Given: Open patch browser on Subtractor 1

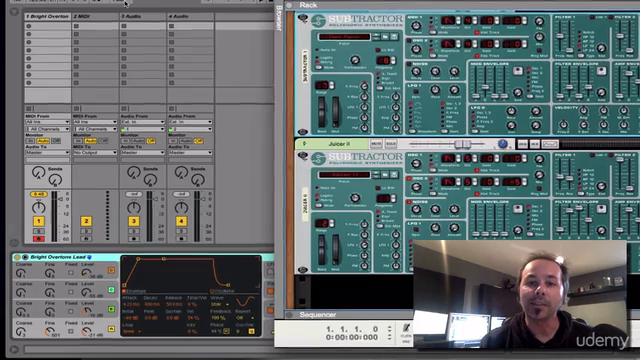Looking at the screenshot, I should pyautogui.click(x=385, y=37).
